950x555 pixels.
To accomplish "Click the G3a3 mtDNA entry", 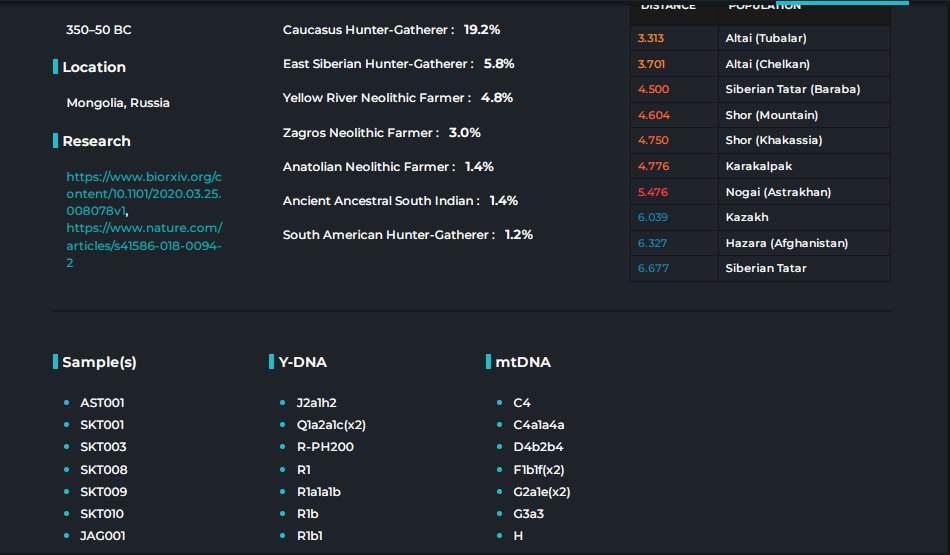I will pos(528,514).
